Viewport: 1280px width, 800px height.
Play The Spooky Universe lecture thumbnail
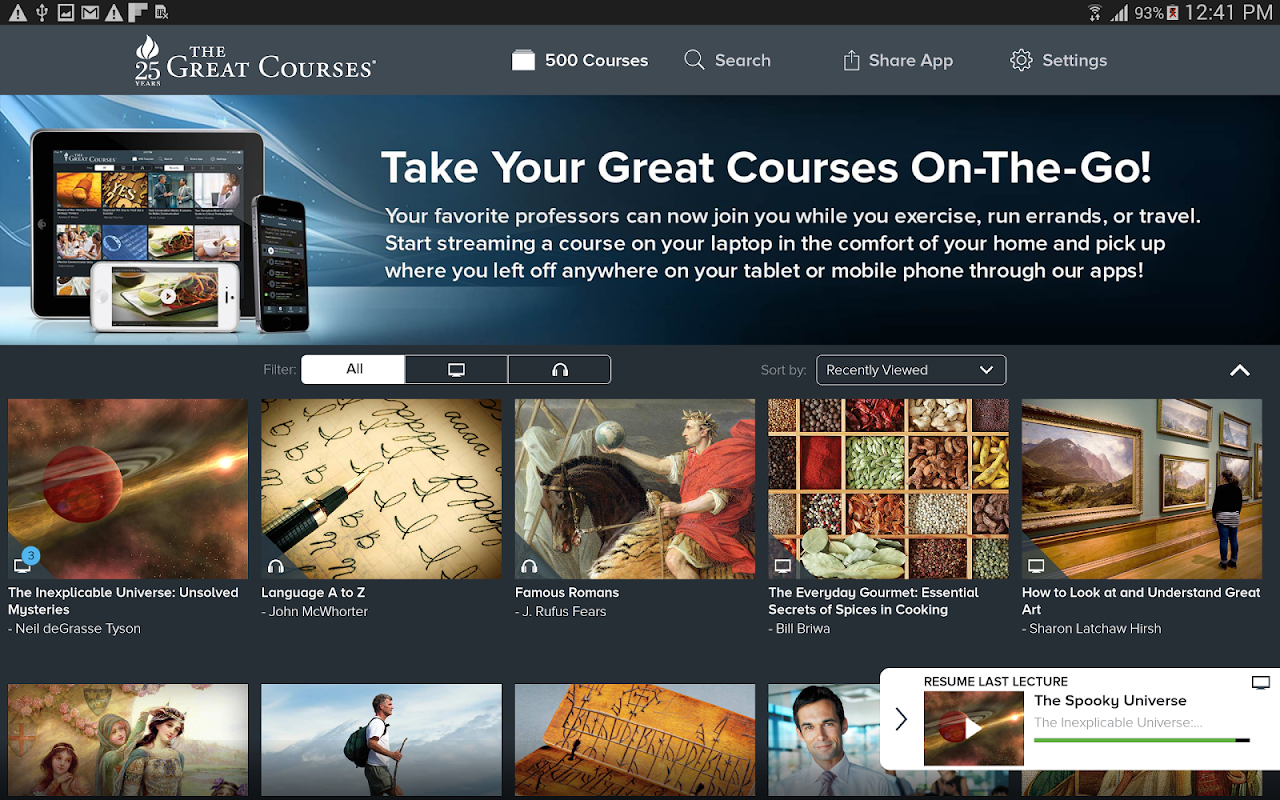coord(974,729)
